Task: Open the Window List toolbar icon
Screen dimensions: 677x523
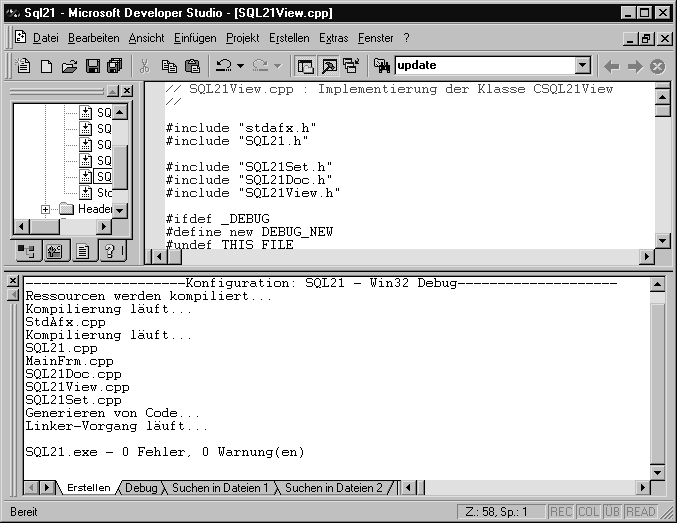Action: (351, 66)
